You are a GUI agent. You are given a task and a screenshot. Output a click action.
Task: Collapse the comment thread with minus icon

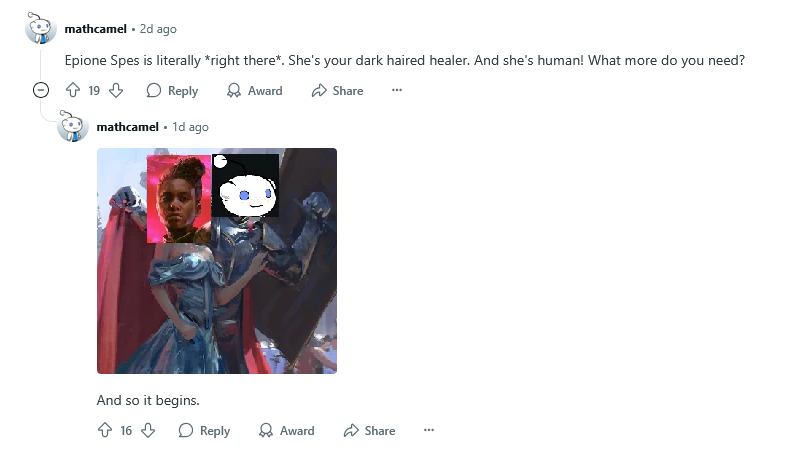pyautogui.click(x=41, y=90)
